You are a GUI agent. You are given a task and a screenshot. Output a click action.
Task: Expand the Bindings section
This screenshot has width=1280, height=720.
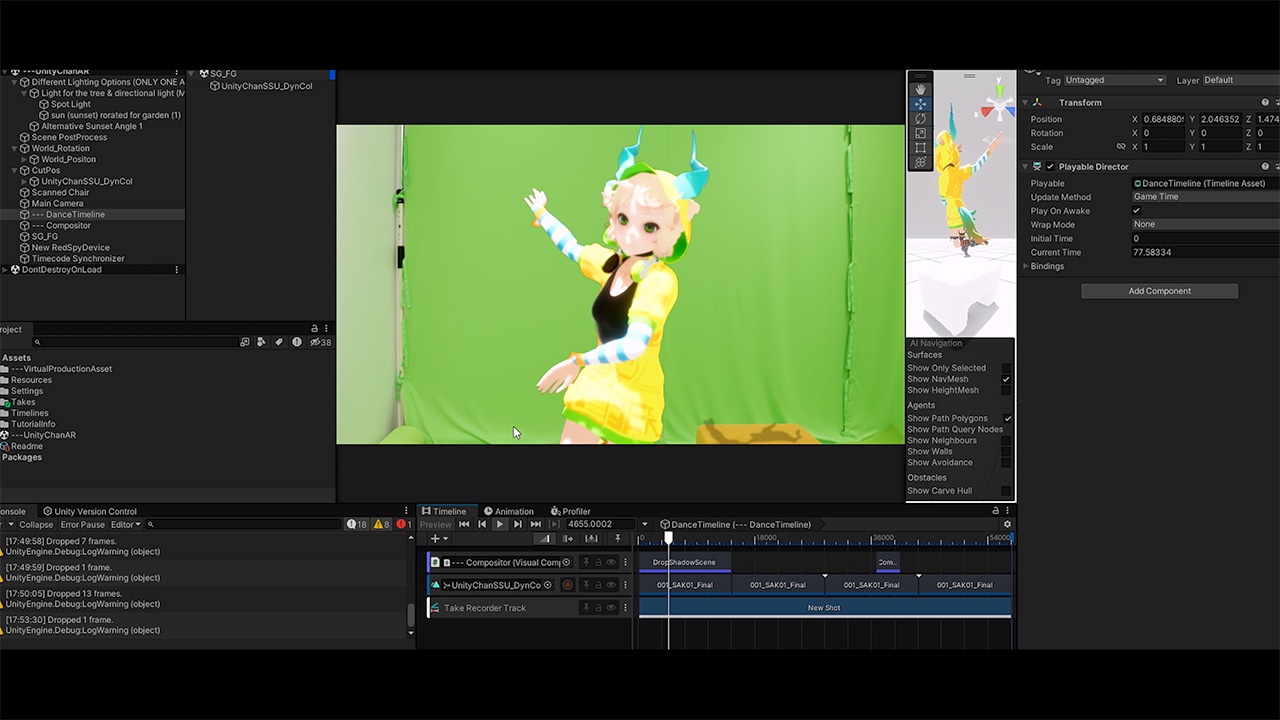coord(1026,266)
